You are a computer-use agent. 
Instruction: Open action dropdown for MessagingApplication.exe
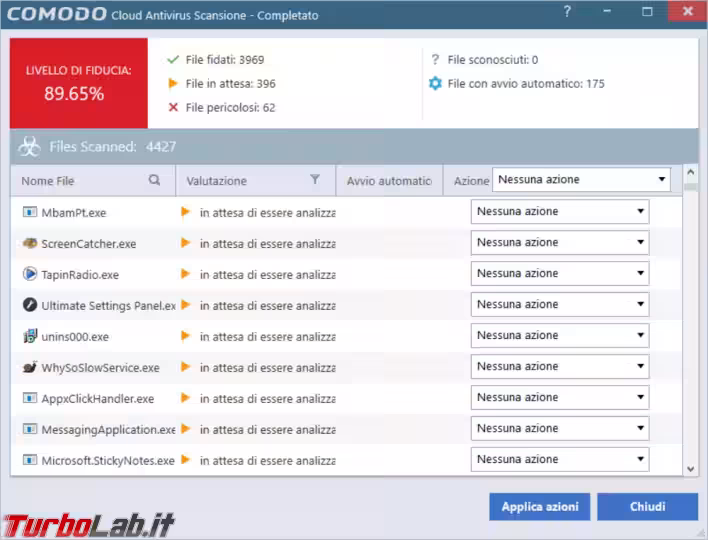click(560, 428)
